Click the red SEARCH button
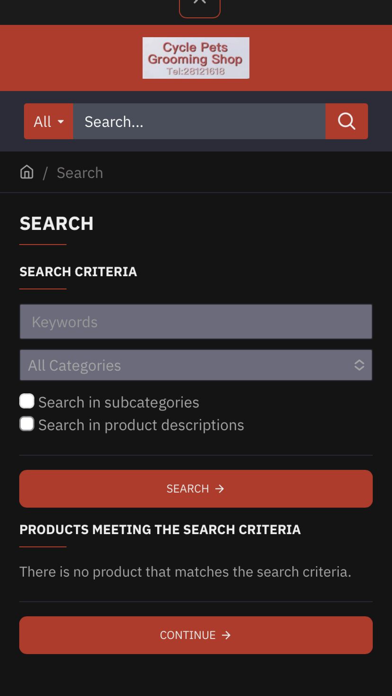This screenshot has width=392, height=696. (x=196, y=489)
